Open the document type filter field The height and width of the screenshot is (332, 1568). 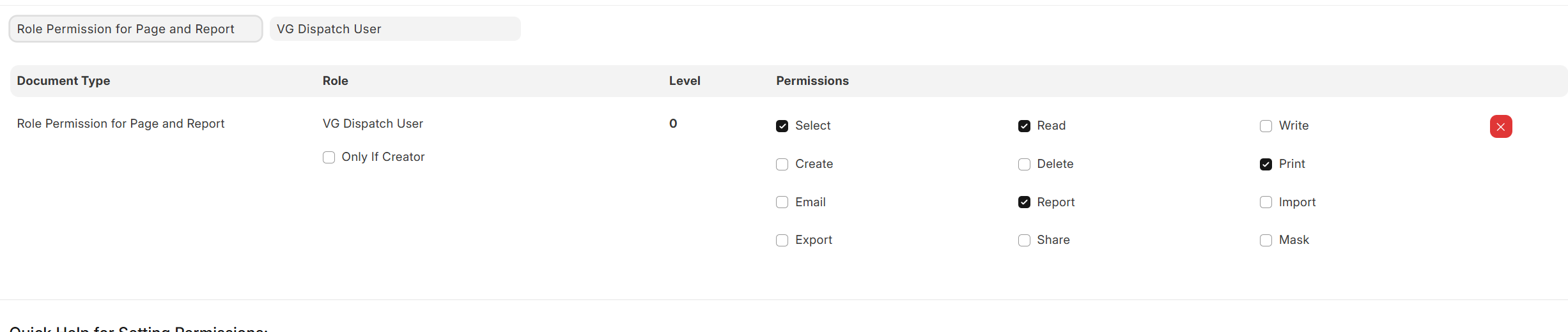click(136, 29)
